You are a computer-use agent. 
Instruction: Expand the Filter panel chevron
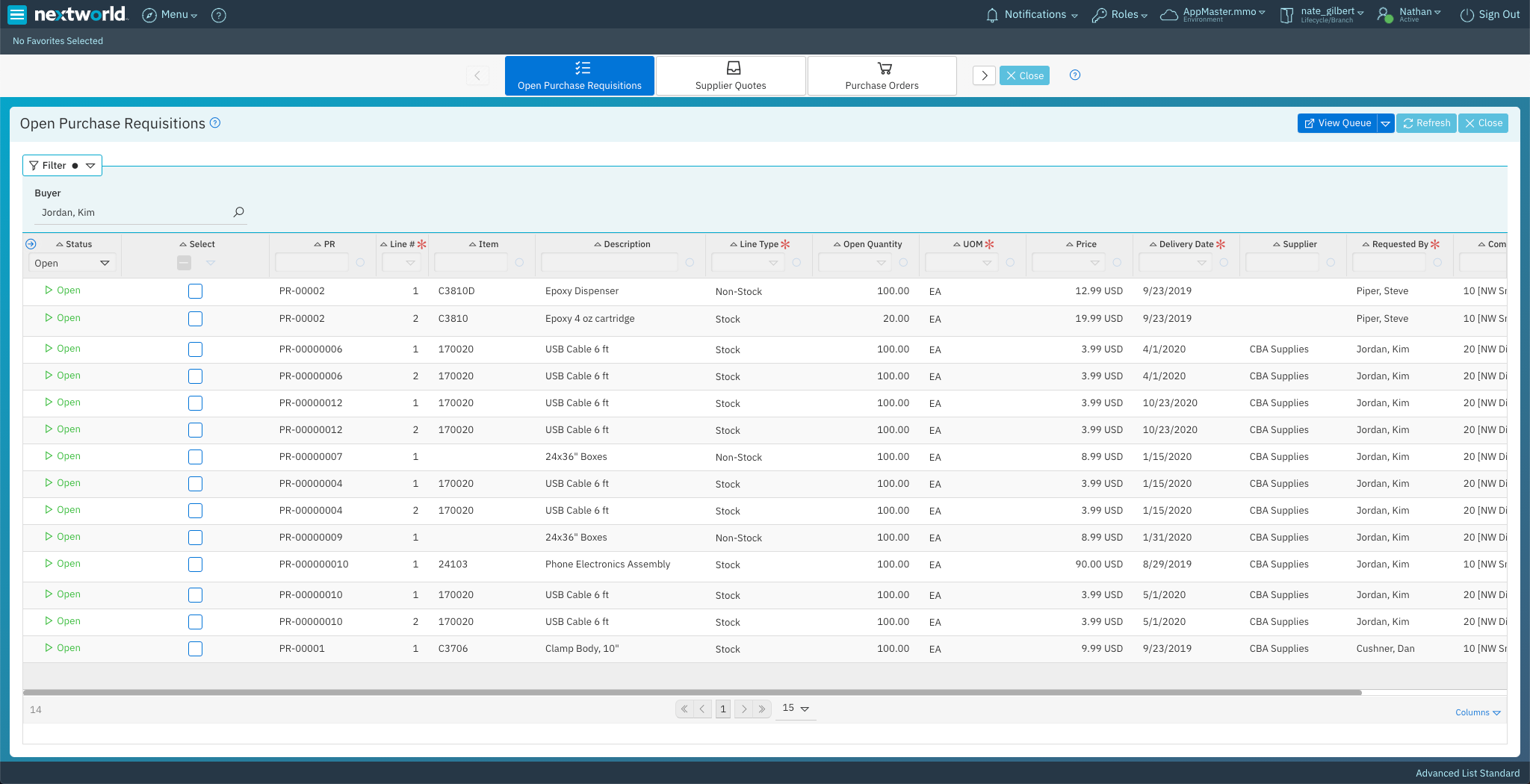pos(90,165)
